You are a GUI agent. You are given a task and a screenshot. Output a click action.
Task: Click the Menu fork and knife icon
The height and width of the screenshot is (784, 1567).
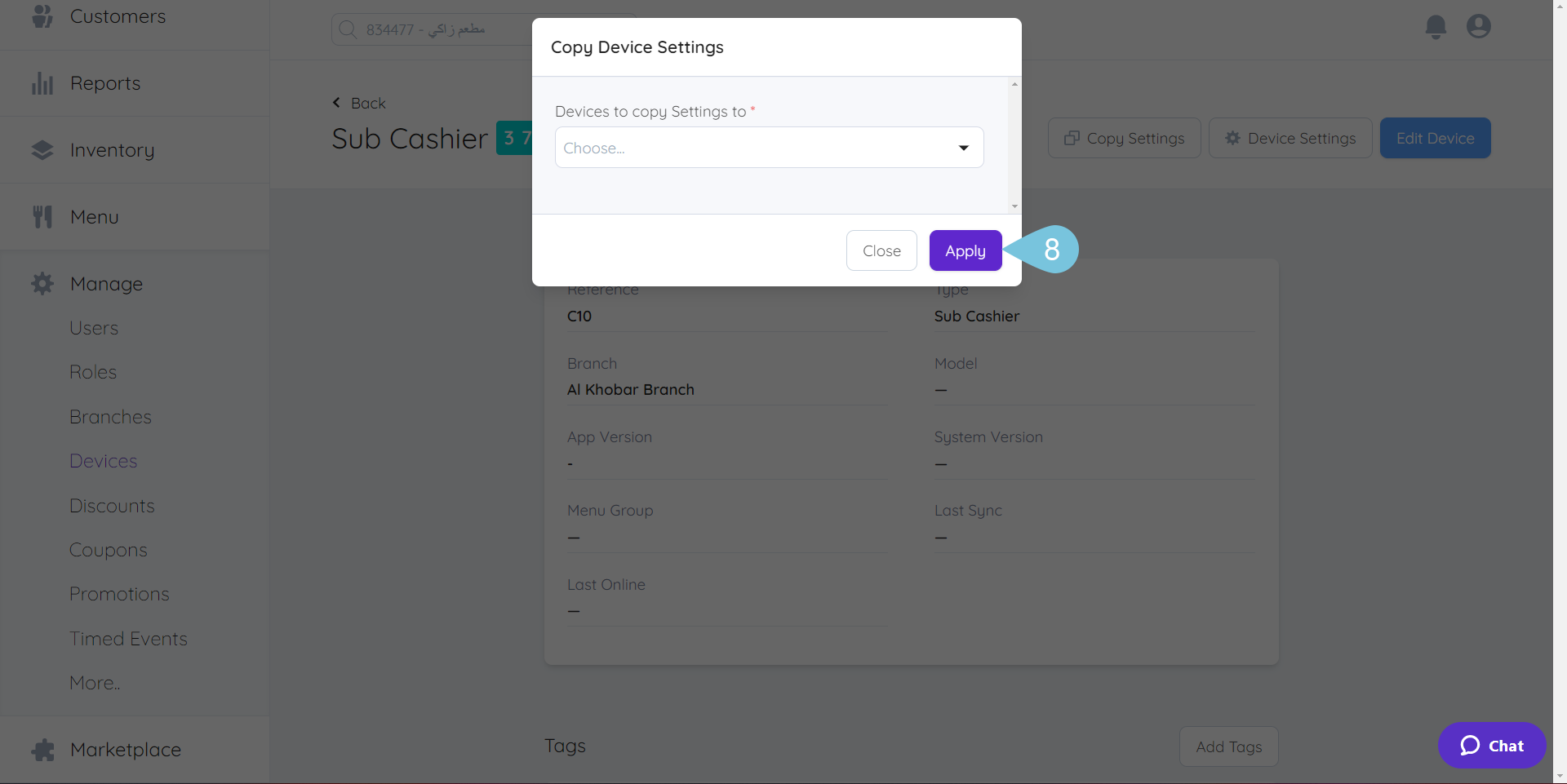tap(42, 217)
